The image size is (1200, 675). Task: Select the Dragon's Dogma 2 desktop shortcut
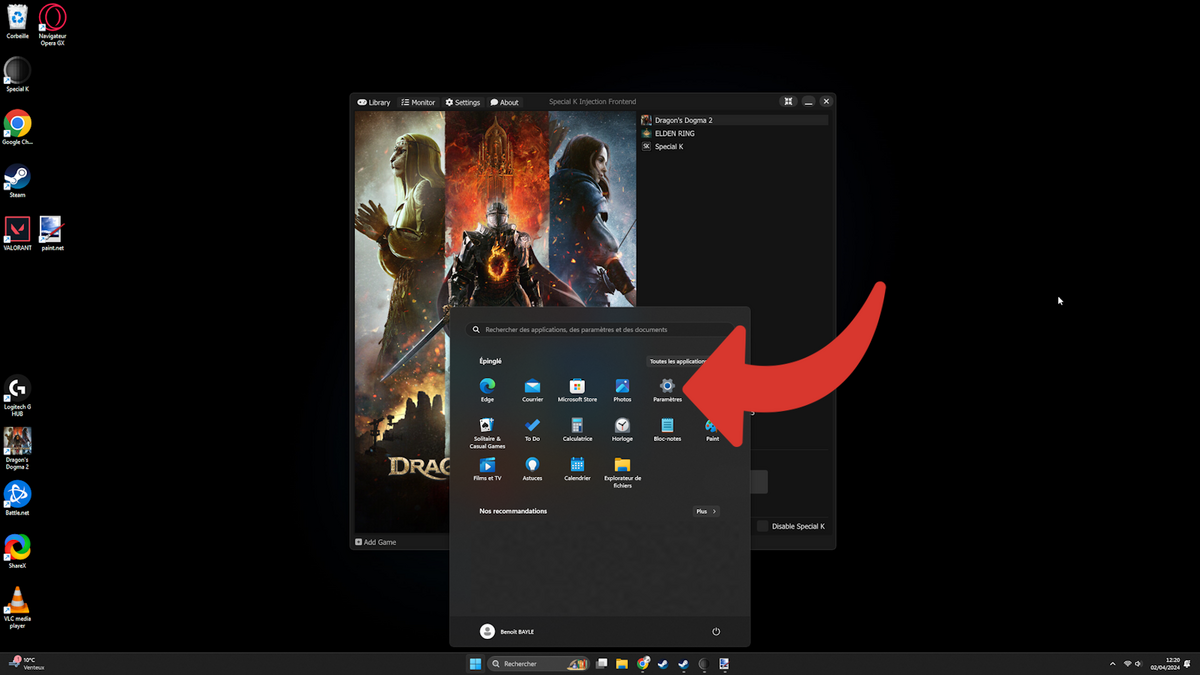pos(18,449)
